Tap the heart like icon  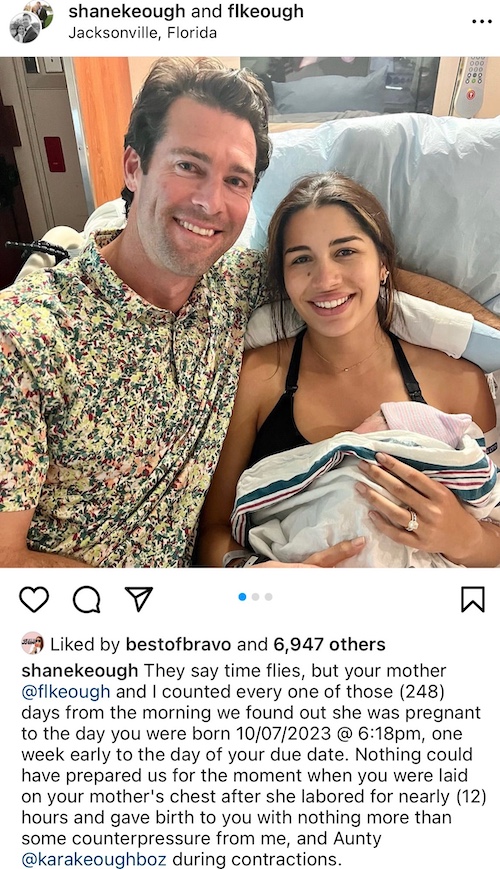pyautogui.click(x=34, y=599)
